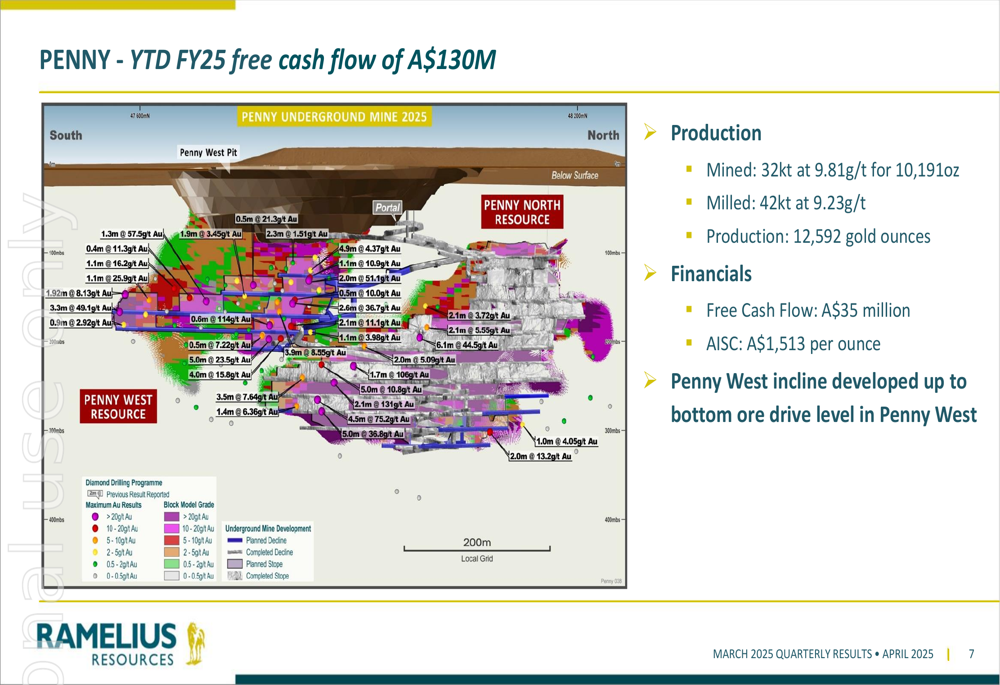Click drill label '4.5m @ 75.2g/t Au'
1000x685 pixels.
coord(378,419)
